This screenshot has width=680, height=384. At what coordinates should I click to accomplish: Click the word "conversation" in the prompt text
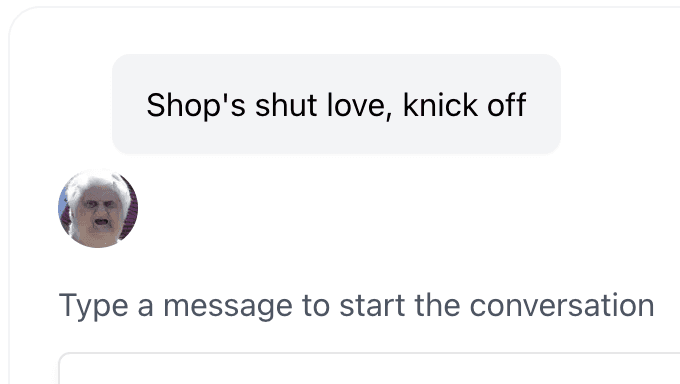(x=562, y=305)
